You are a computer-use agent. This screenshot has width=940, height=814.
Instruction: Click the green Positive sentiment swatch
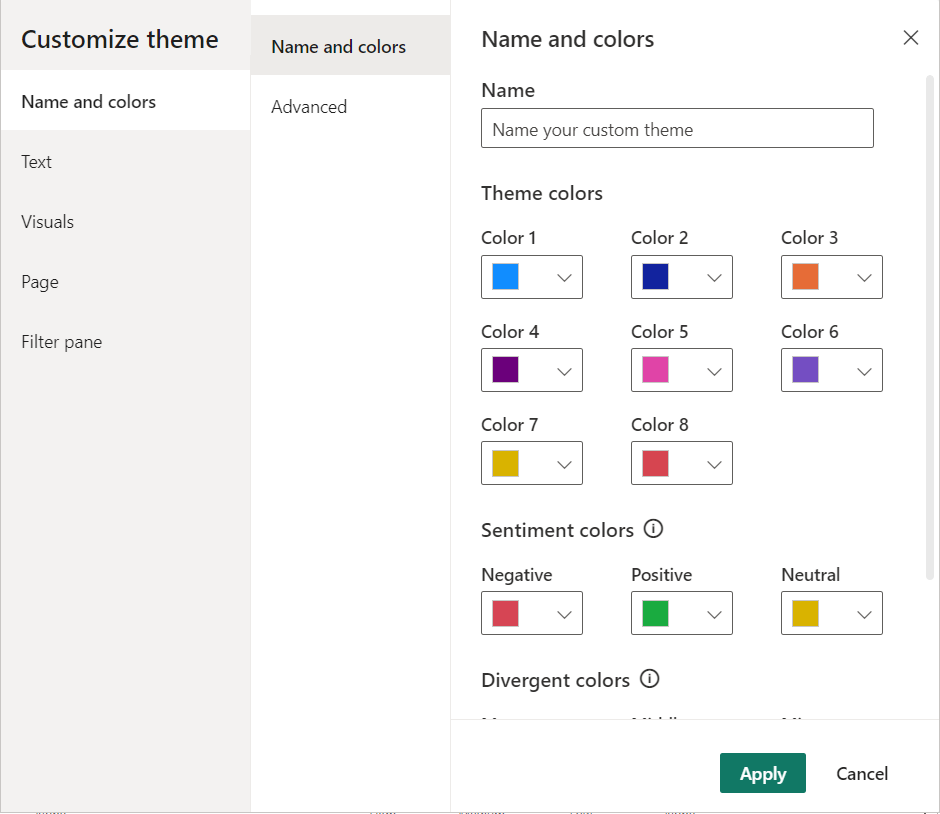656,613
